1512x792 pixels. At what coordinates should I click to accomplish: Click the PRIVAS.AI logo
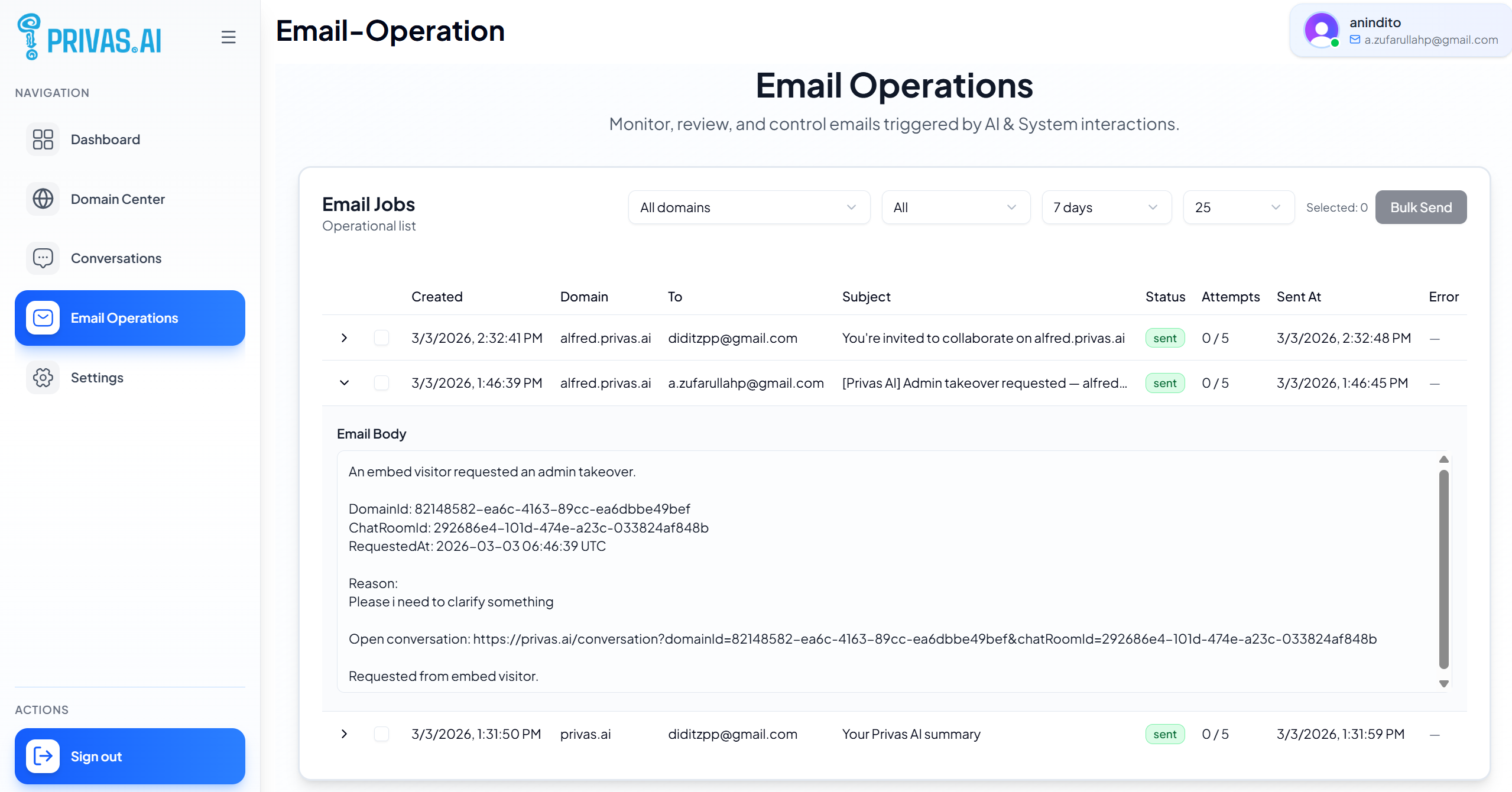(x=90, y=37)
